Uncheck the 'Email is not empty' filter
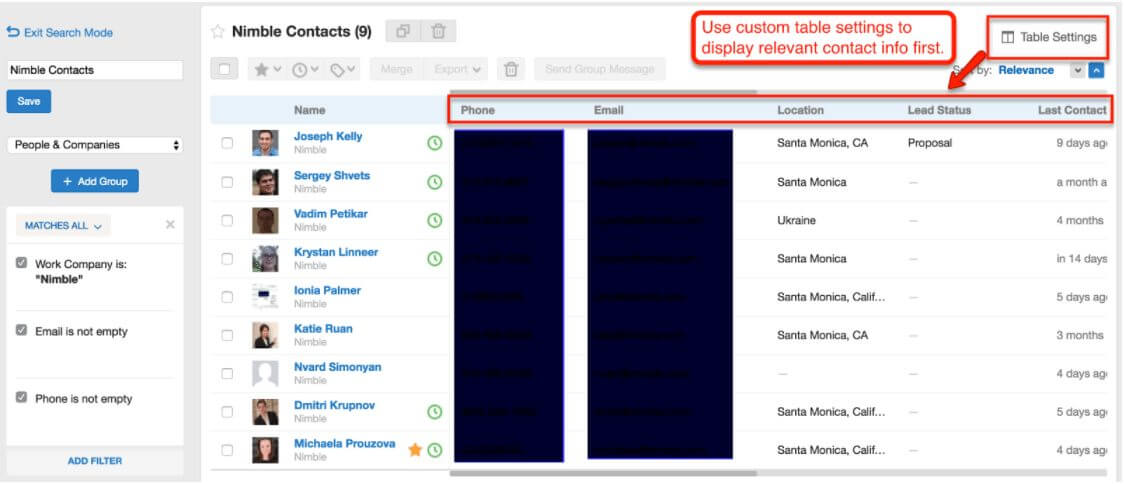The image size is (1124, 484). coord(21,331)
